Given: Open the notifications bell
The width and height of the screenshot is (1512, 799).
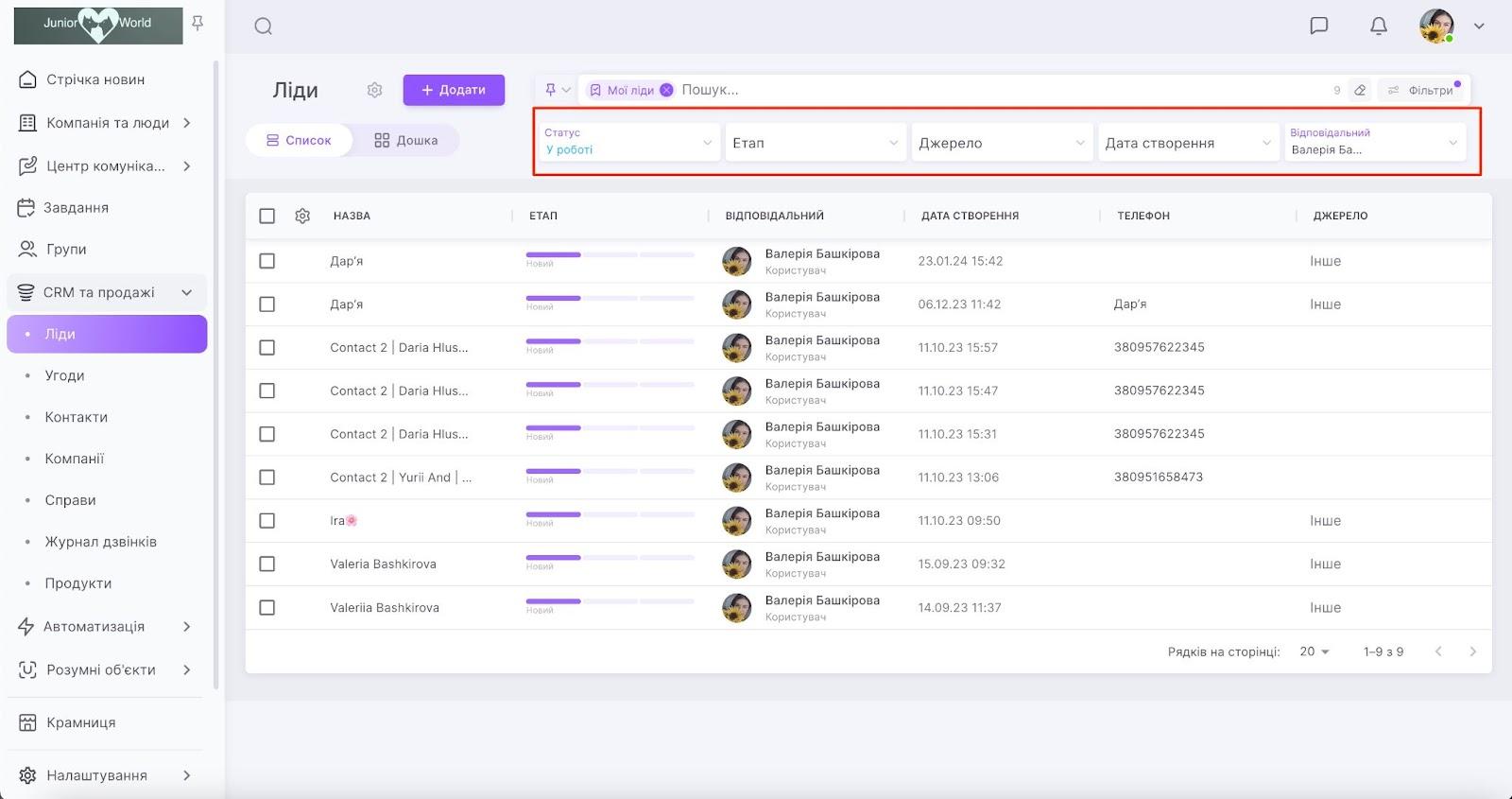Looking at the screenshot, I should [x=1379, y=26].
